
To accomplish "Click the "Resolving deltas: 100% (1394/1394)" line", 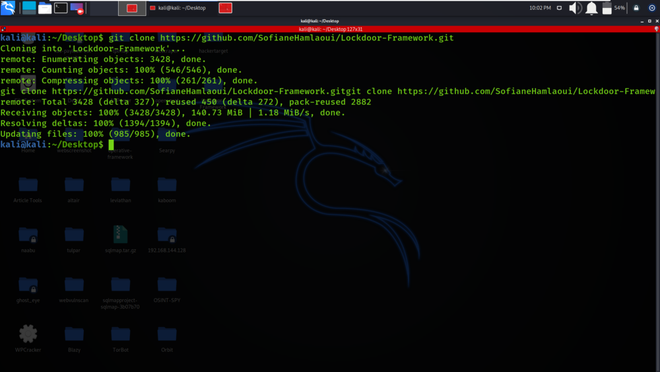I will tap(106, 123).
